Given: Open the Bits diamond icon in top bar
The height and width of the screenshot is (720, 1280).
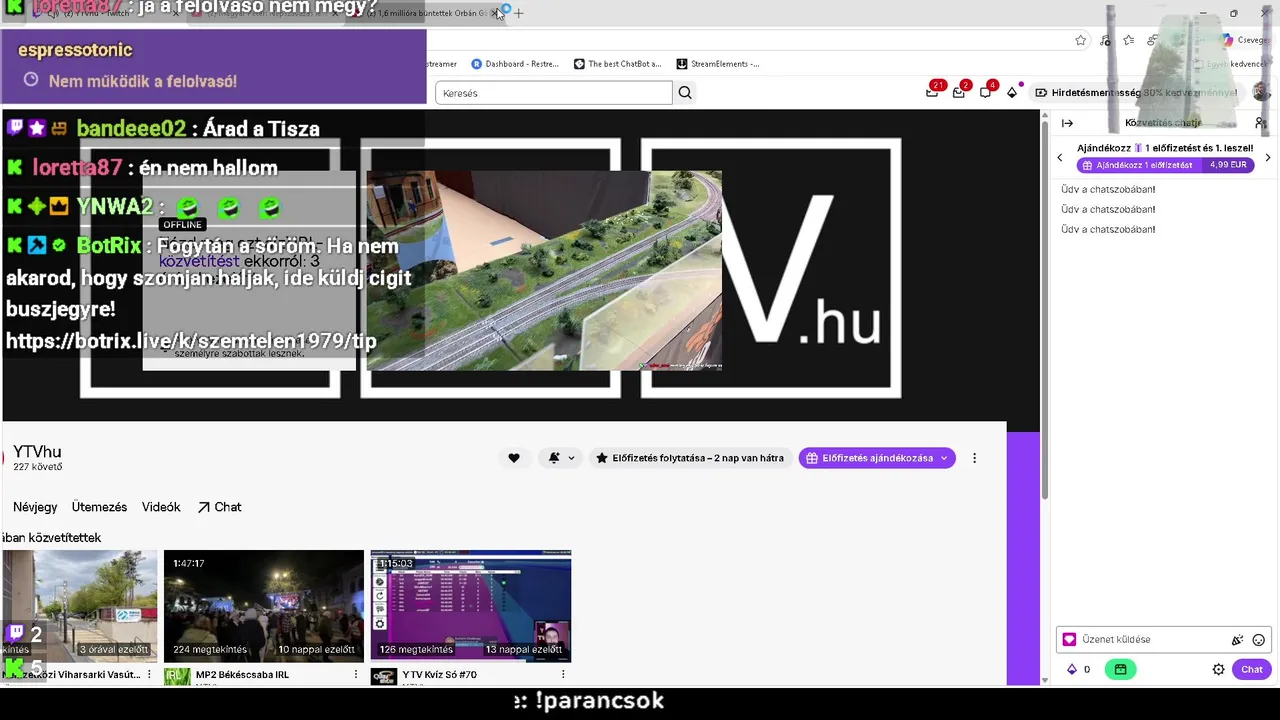Looking at the screenshot, I should [x=1012, y=92].
